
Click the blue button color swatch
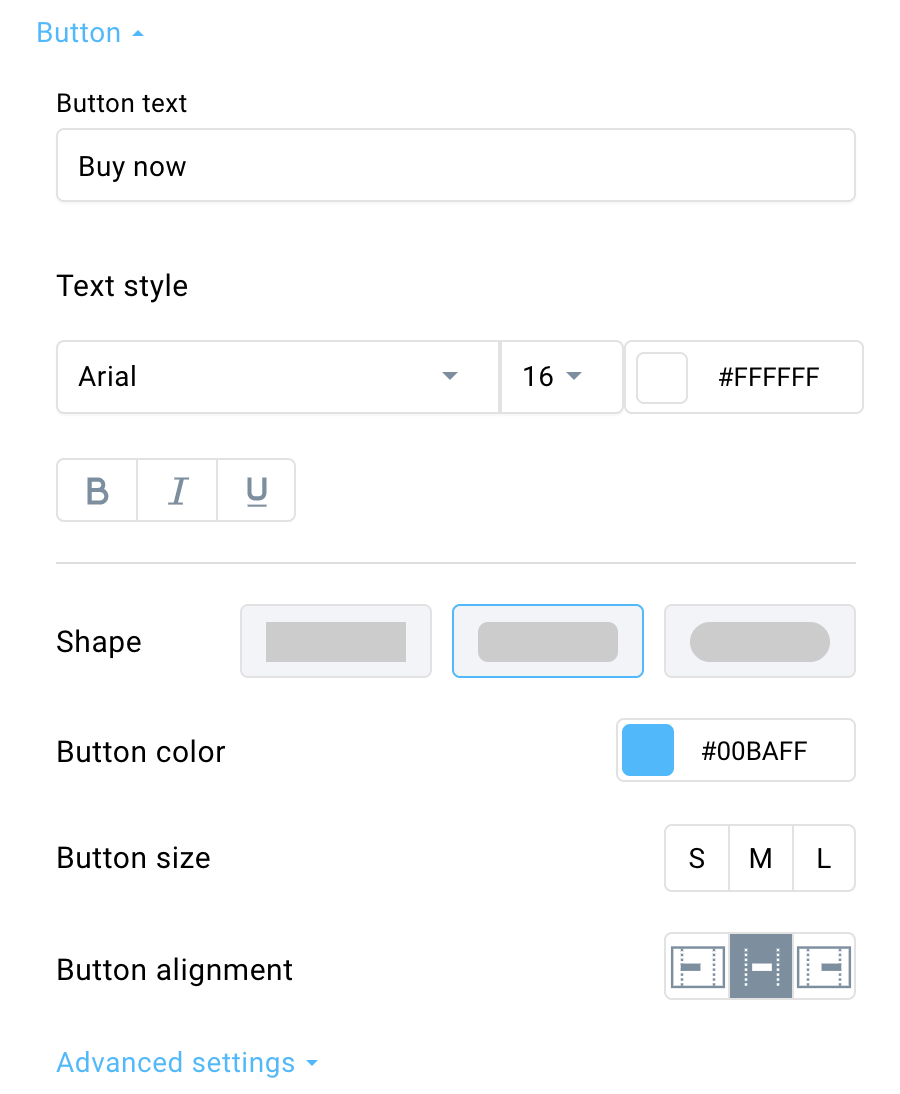click(647, 750)
